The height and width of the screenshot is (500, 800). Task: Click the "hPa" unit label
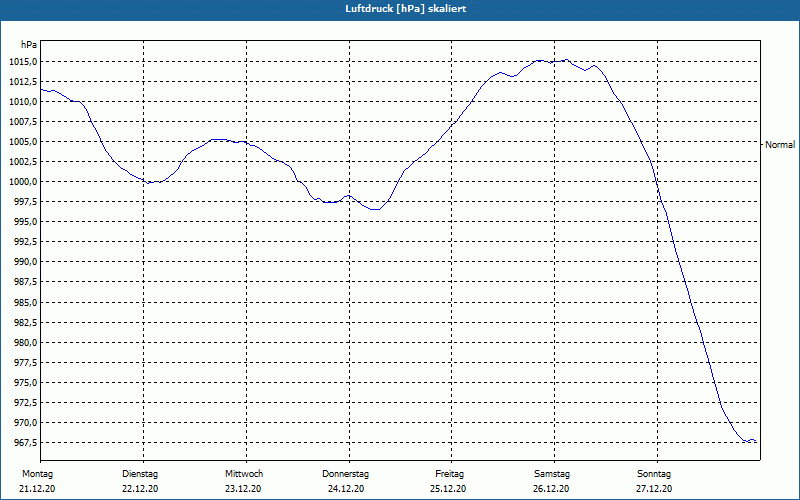tap(29, 45)
